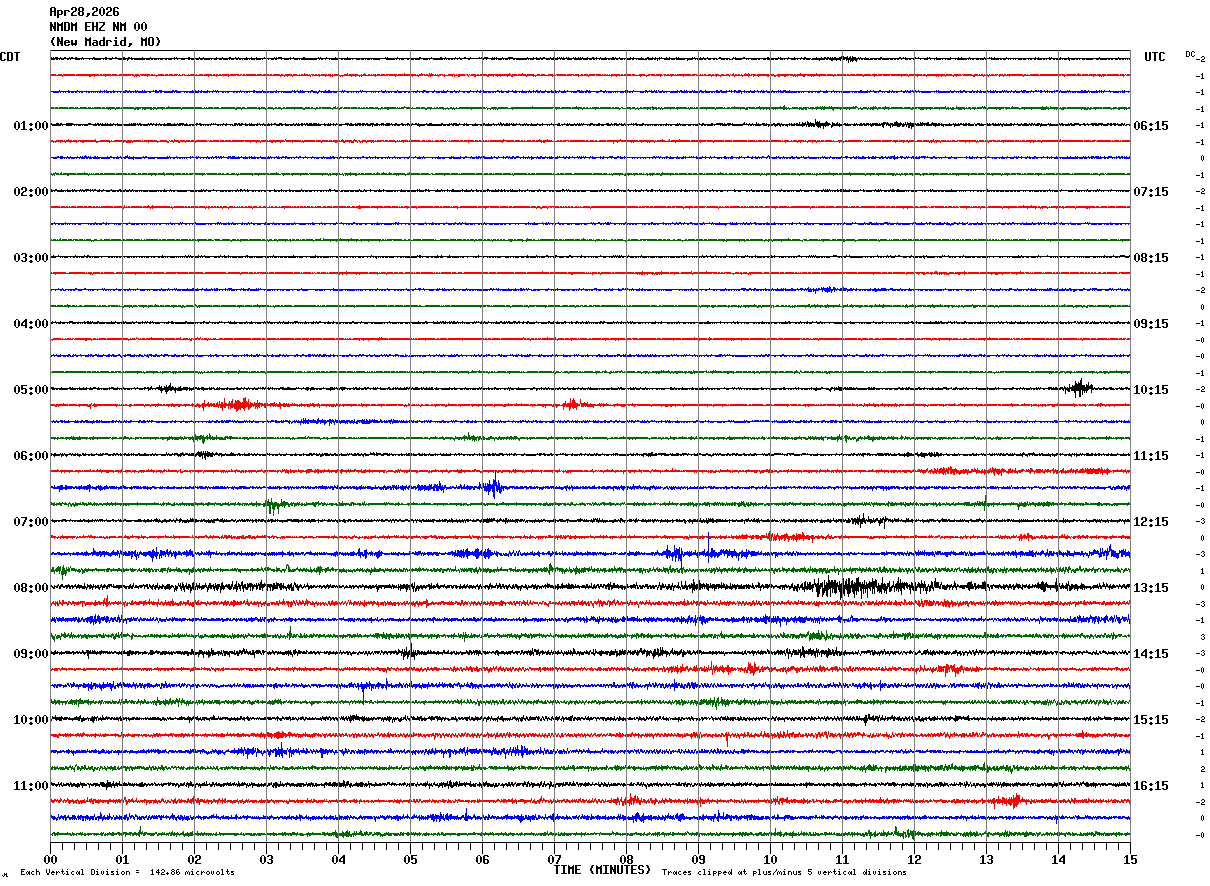1210x886 pixels.
Task: Select the 05:00 CDT time label
Action: pos(31,390)
